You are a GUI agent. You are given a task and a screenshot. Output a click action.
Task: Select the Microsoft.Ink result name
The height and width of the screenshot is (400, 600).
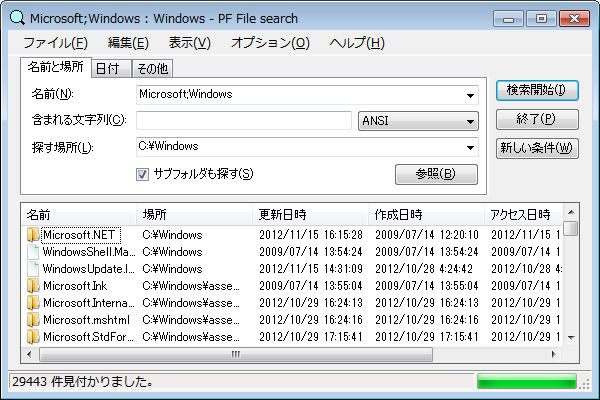click(x=75, y=286)
